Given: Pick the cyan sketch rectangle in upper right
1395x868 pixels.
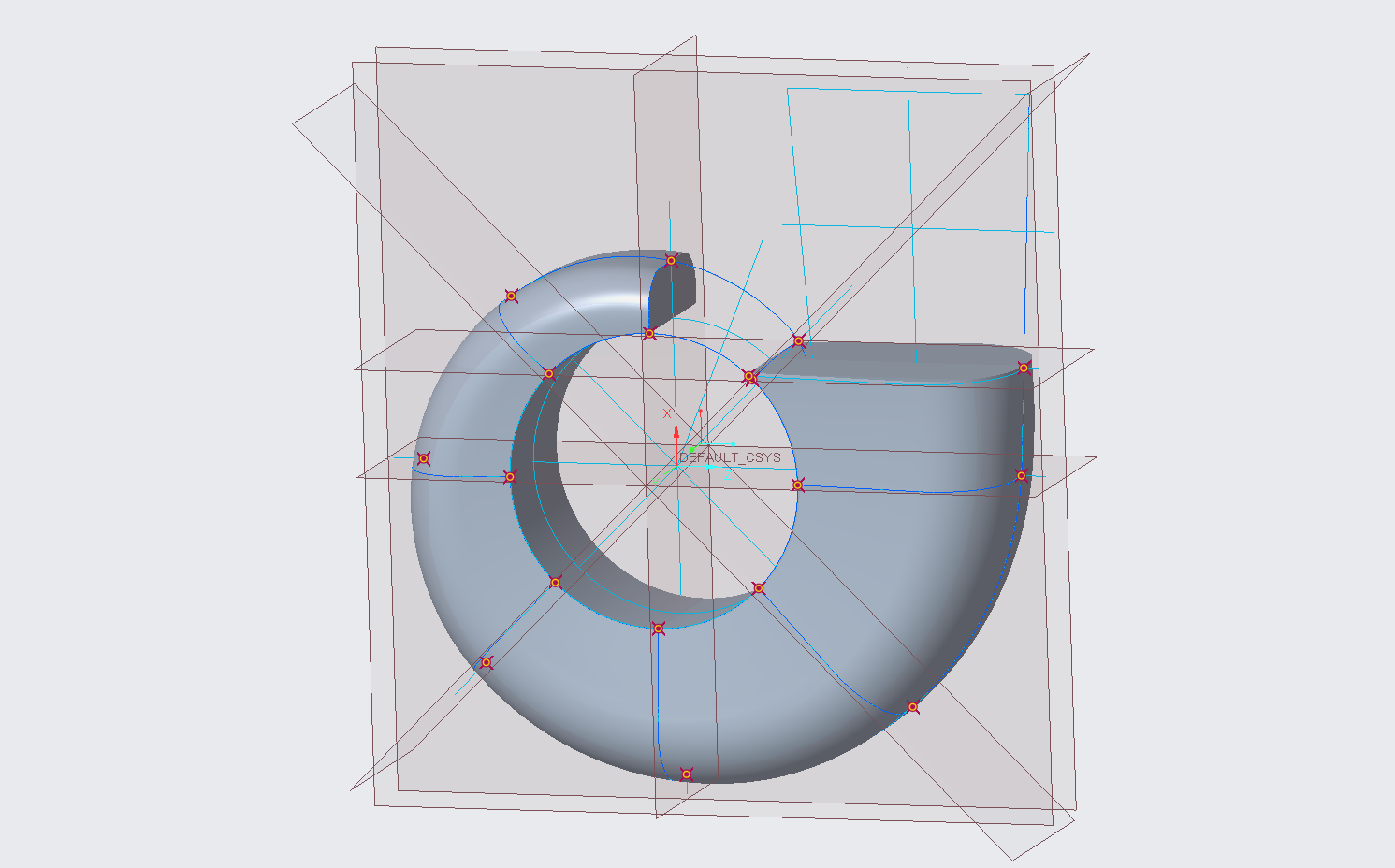Looking at the screenshot, I should 908,91.
